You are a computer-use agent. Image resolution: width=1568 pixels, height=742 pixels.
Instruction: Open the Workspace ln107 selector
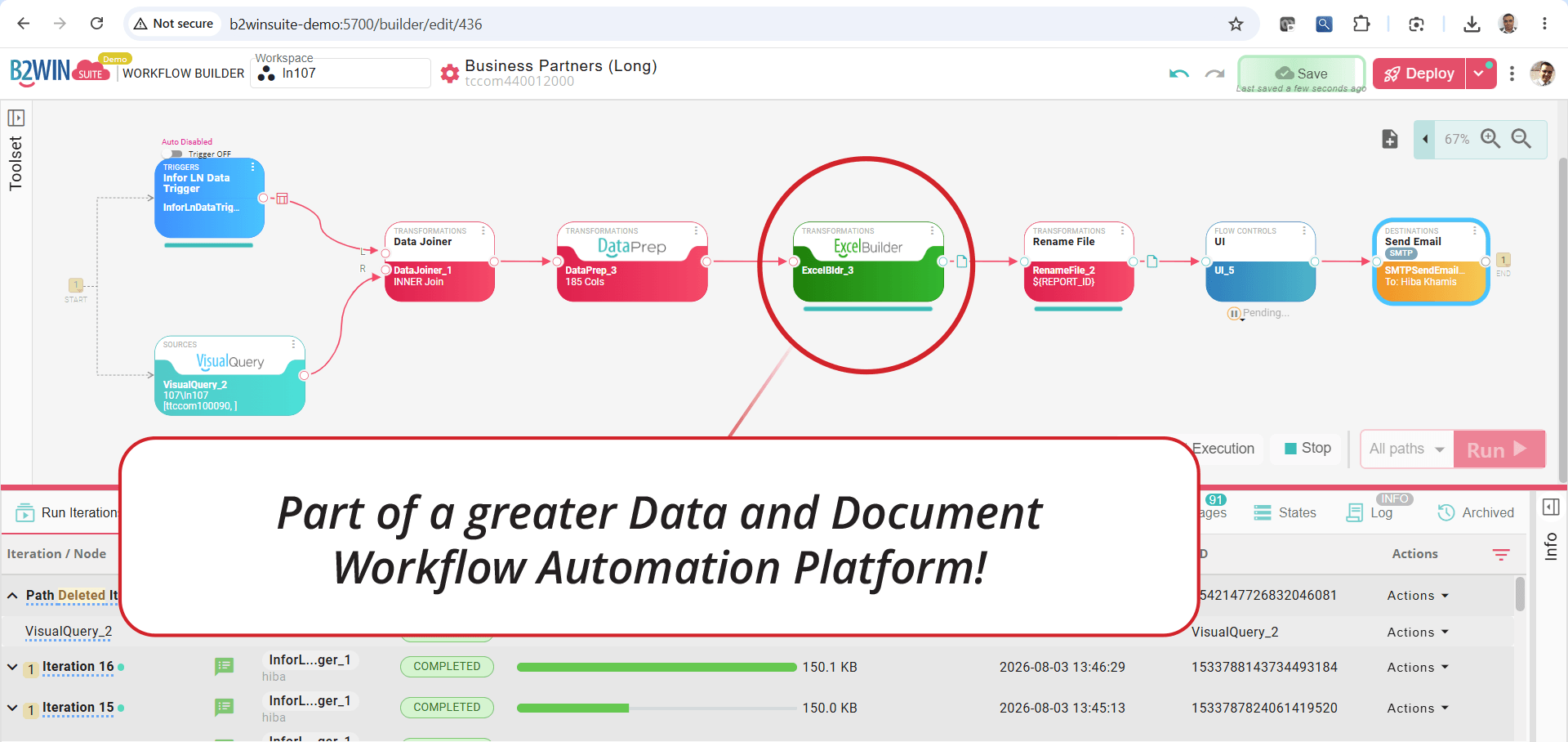(341, 73)
